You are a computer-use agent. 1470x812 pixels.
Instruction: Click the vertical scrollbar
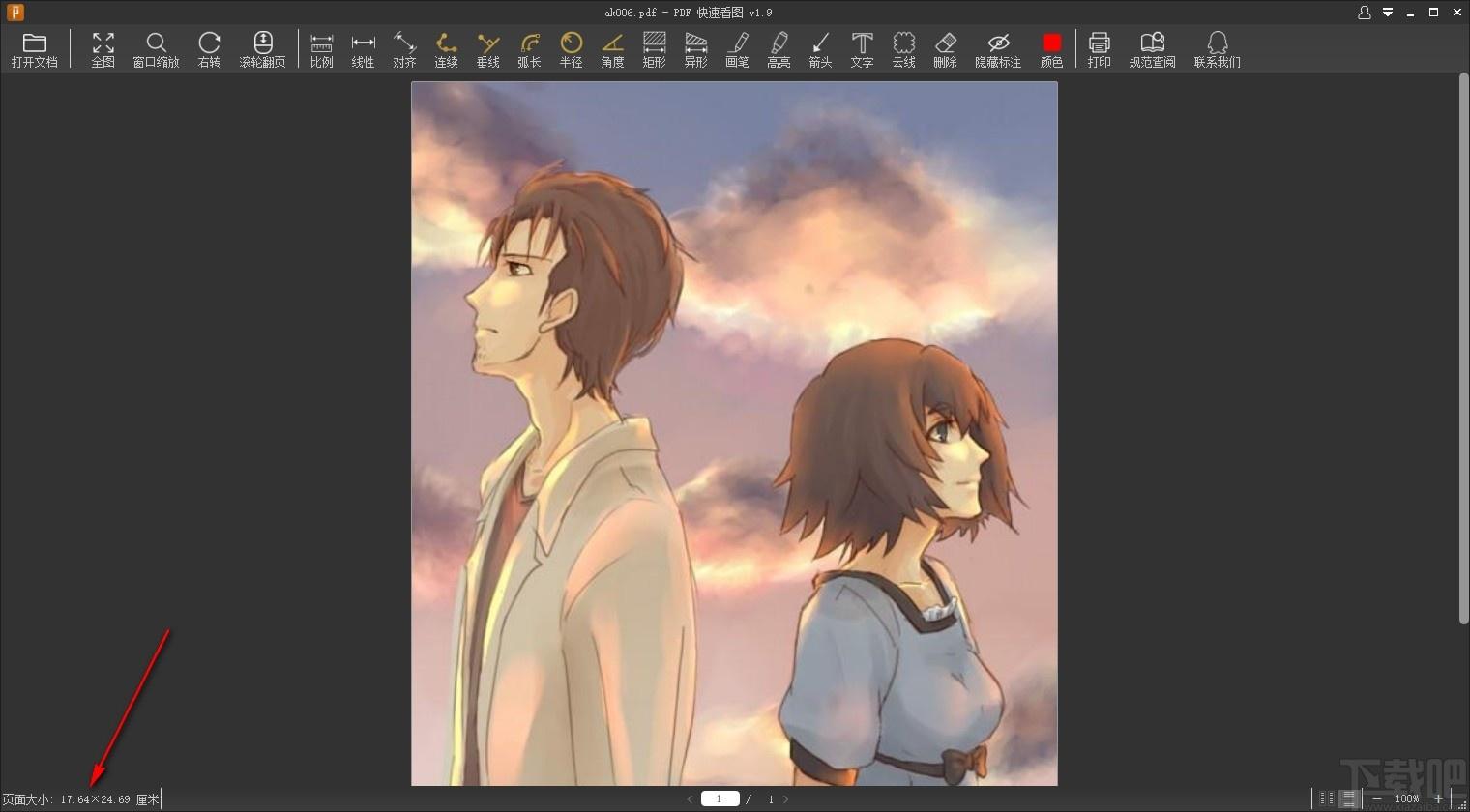pos(1463,348)
